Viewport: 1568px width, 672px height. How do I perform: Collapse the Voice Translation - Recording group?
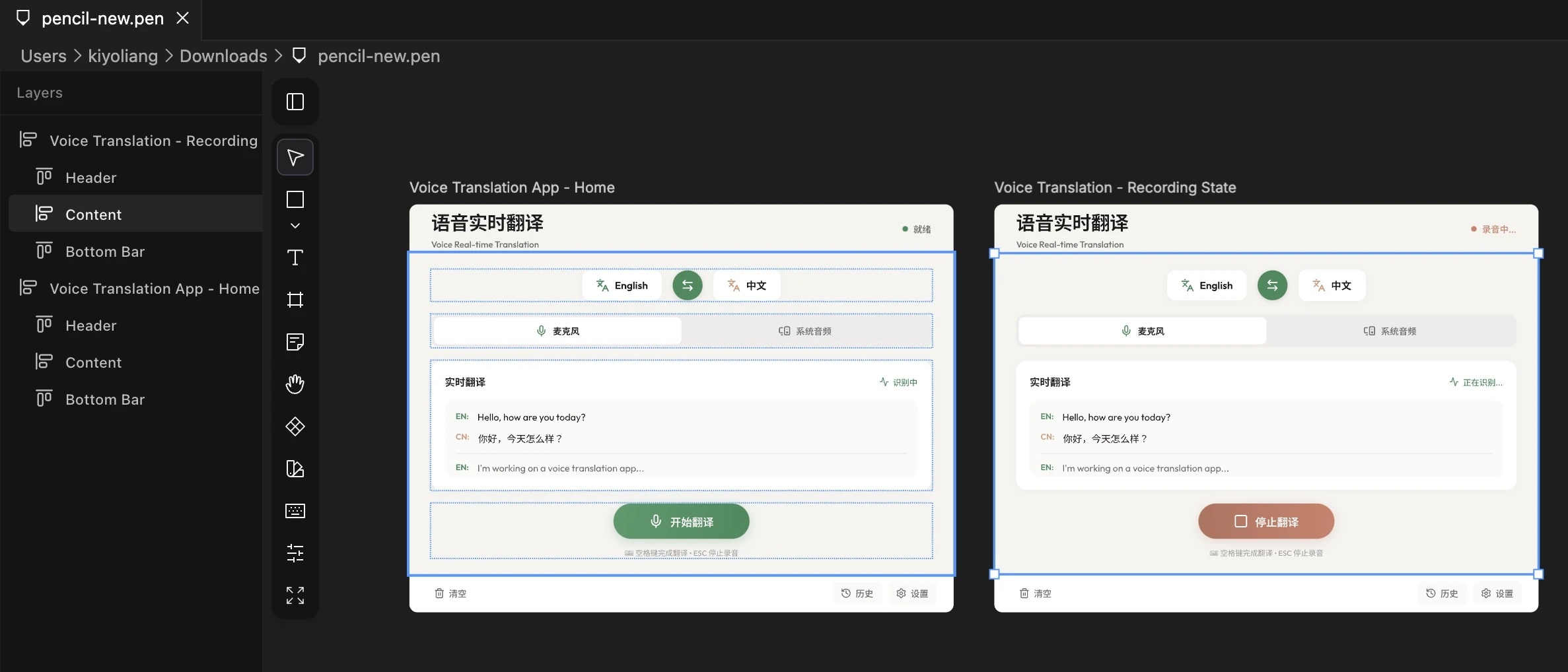point(27,139)
